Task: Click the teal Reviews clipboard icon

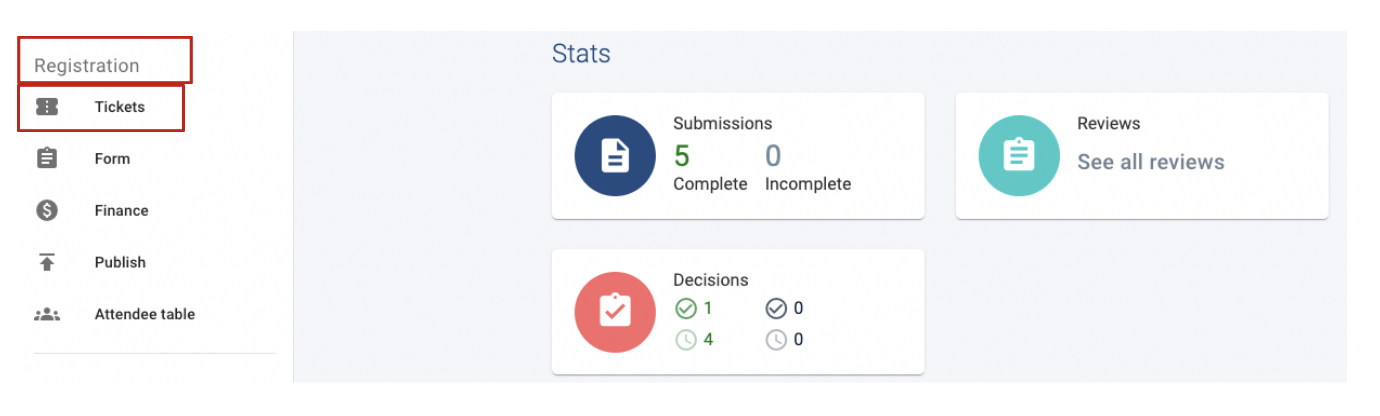Action: coord(1019,156)
